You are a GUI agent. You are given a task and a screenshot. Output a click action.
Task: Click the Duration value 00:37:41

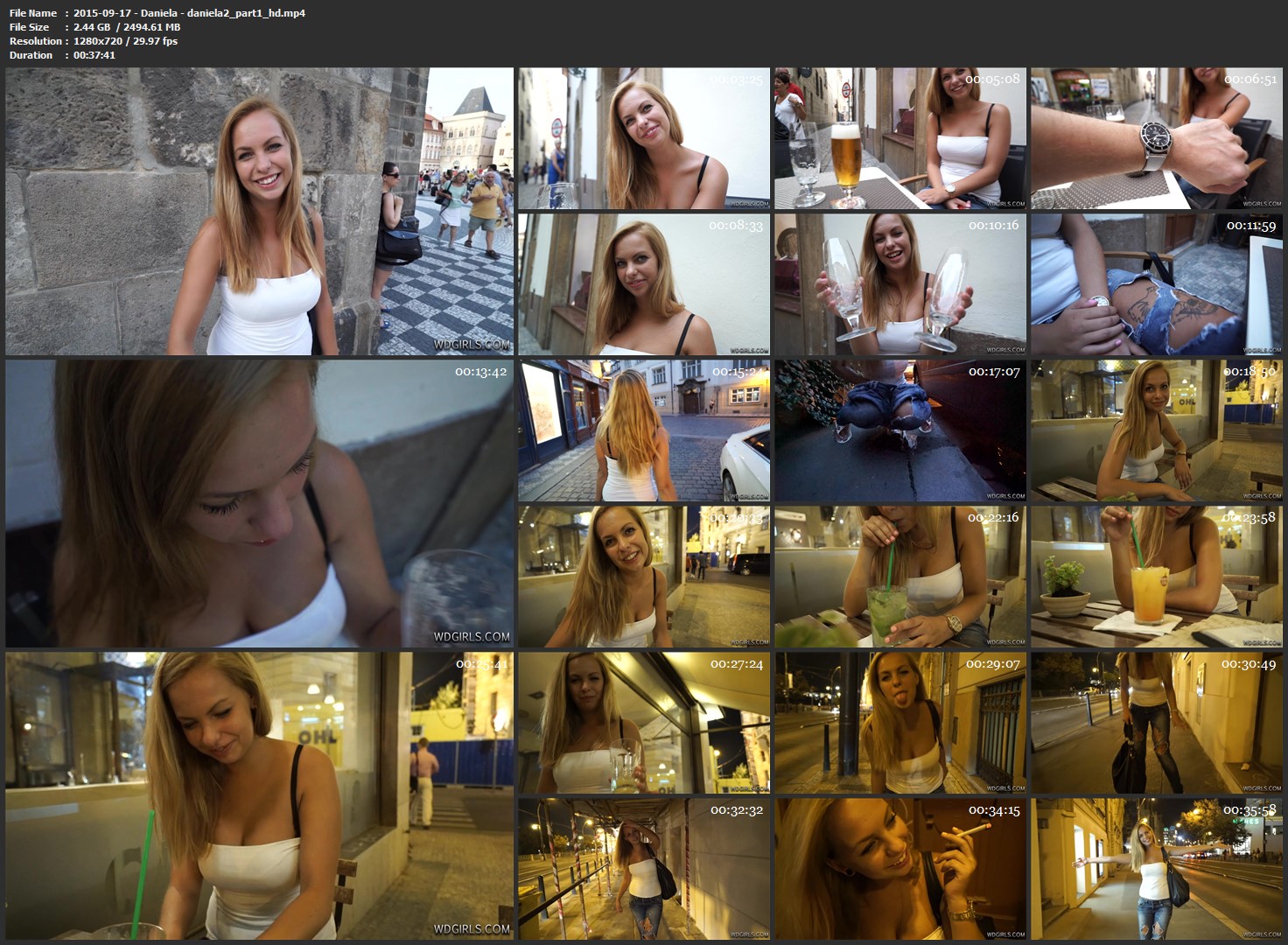[x=94, y=55]
